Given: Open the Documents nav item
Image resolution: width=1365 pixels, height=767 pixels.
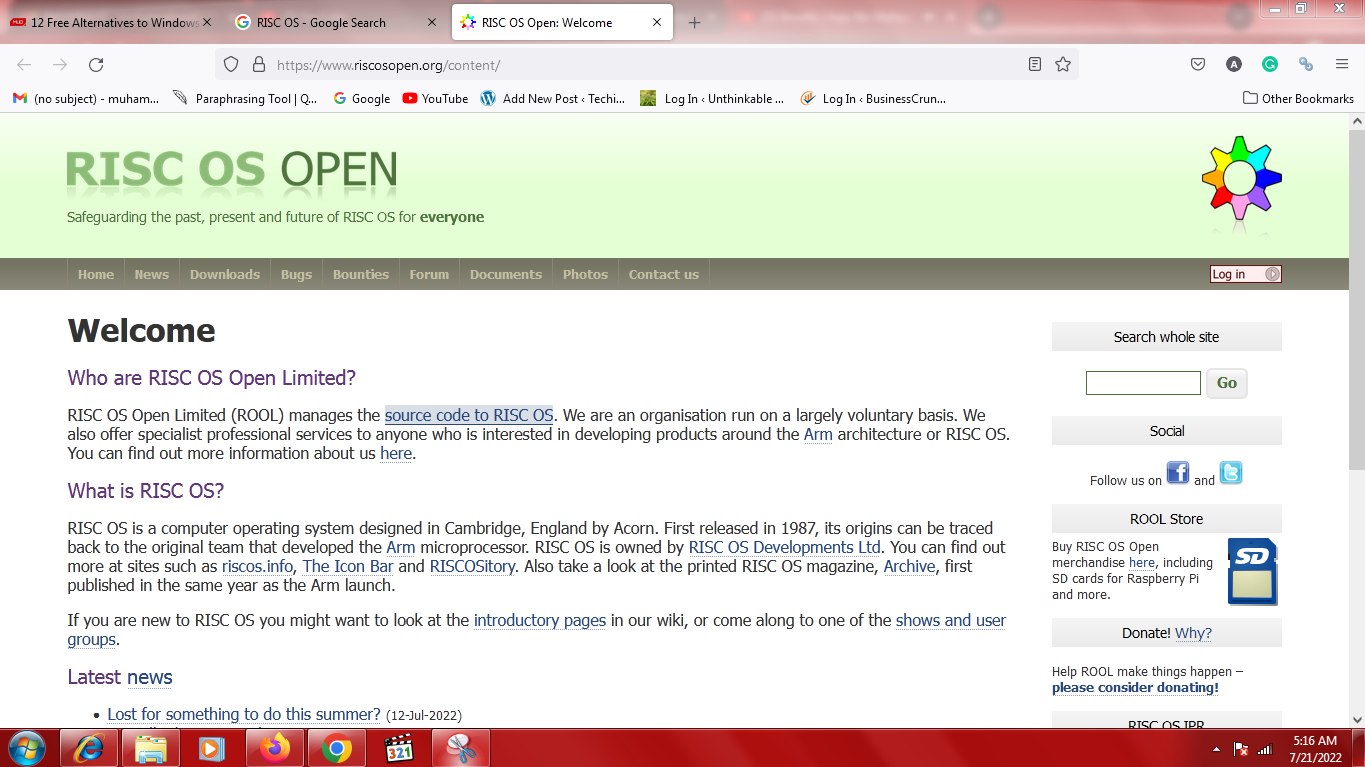Looking at the screenshot, I should tap(506, 274).
